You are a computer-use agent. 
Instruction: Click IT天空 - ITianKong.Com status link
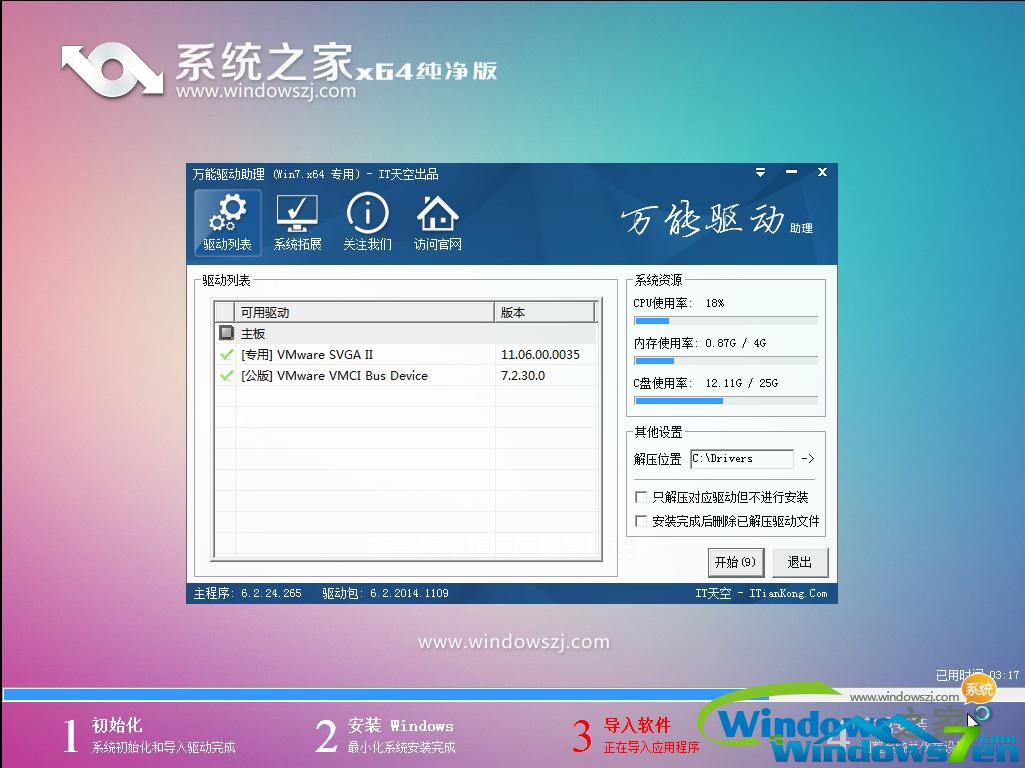tap(761, 593)
